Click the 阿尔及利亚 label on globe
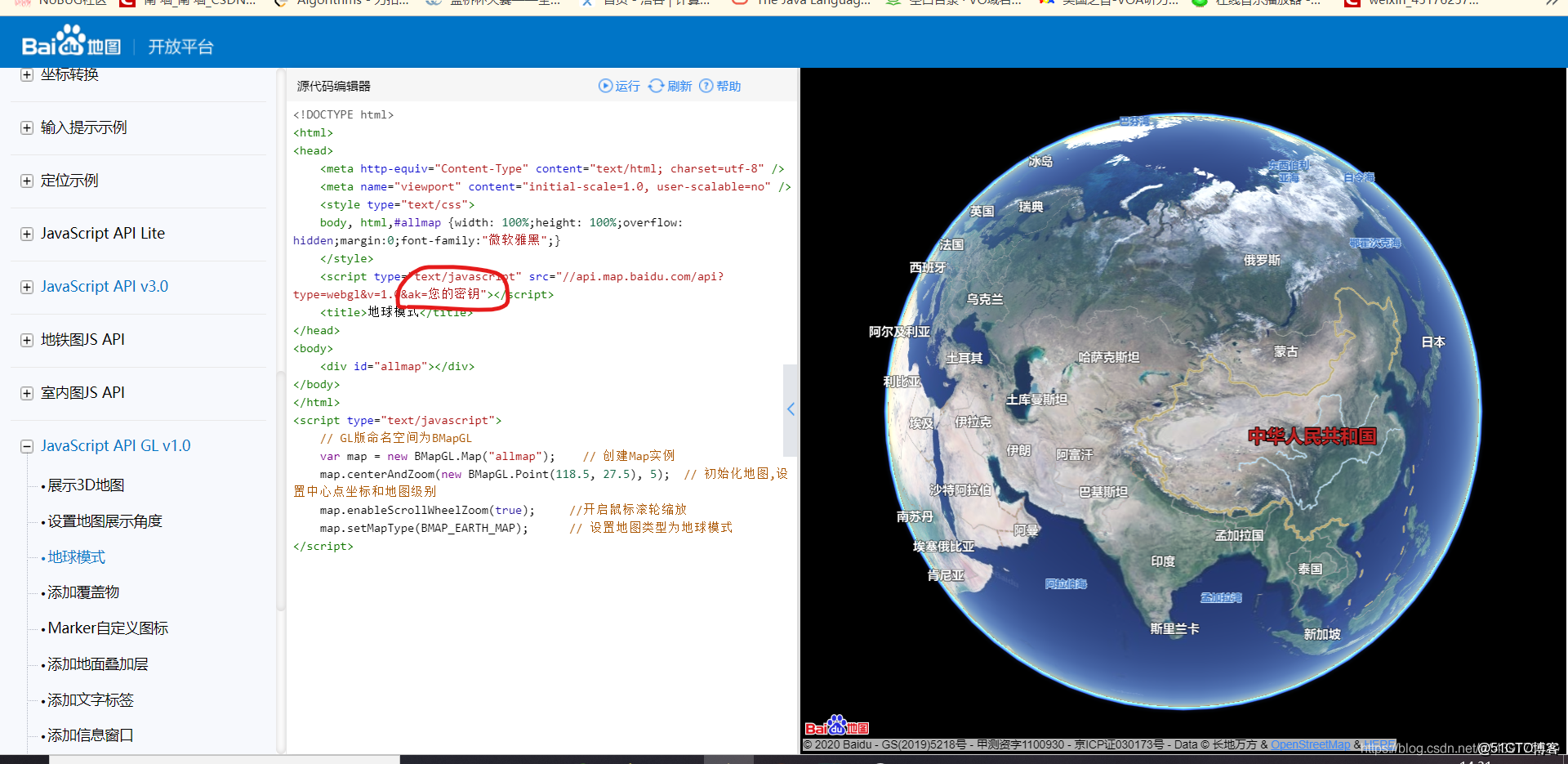Screen dimensions: 1568x764 pyautogui.click(x=899, y=332)
